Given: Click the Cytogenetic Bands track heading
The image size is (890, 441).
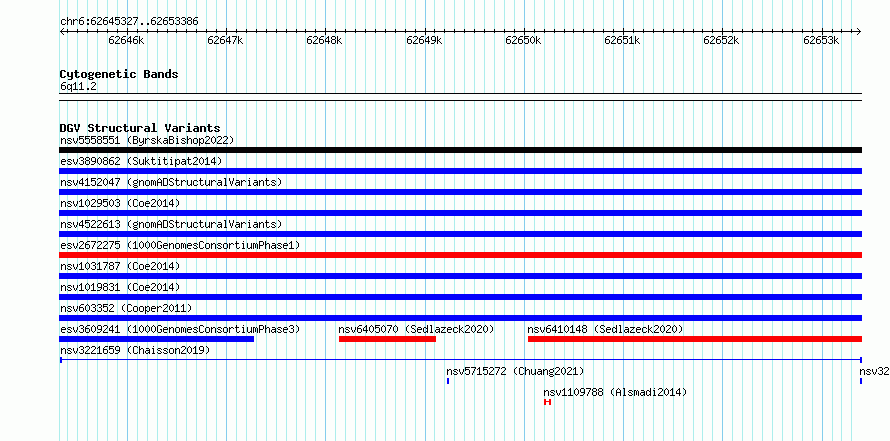Looking at the screenshot, I should (119, 74).
